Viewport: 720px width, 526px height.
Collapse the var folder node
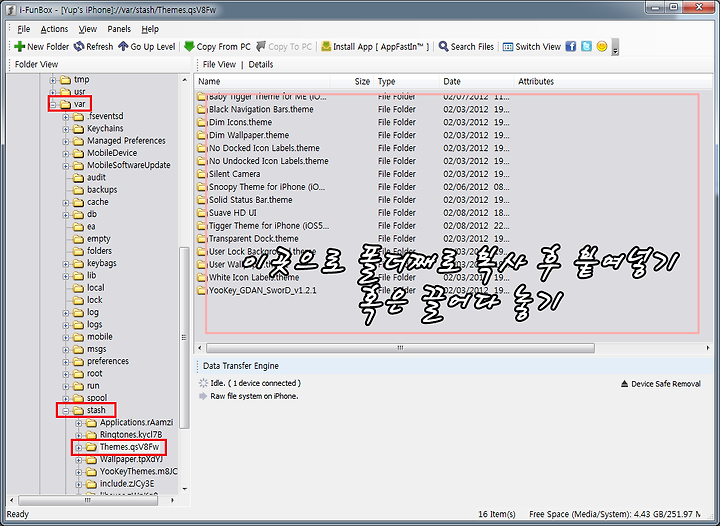53,105
